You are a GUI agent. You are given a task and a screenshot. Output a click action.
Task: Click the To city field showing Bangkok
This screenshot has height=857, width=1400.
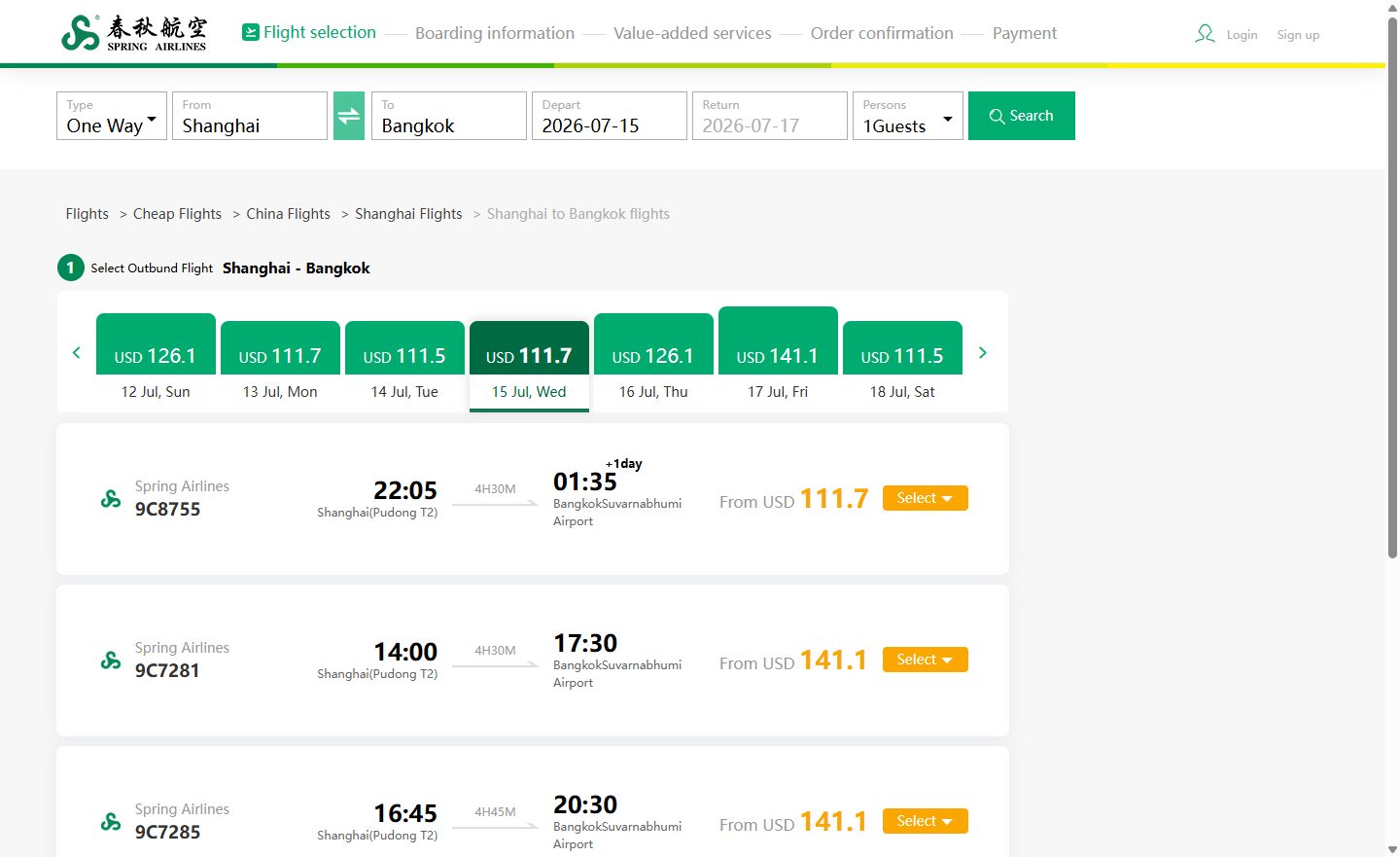[449, 116]
